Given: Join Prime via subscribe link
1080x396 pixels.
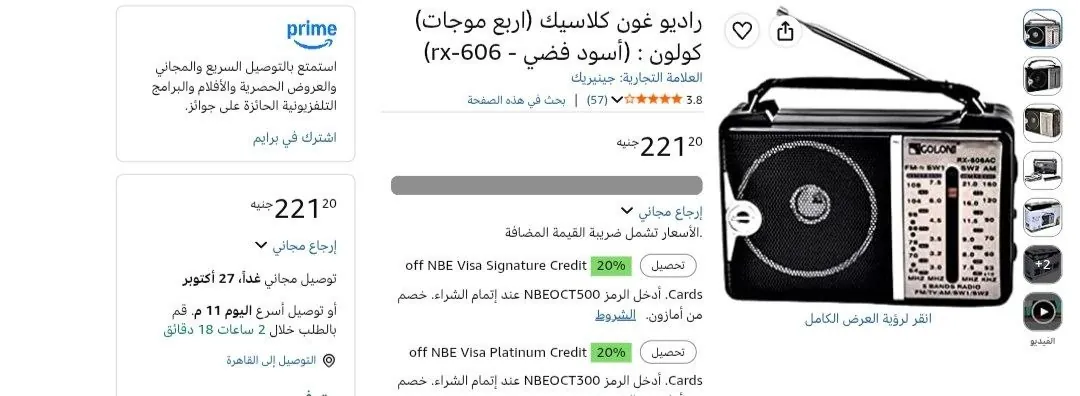Looking at the screenshot, I should (294, 137).
